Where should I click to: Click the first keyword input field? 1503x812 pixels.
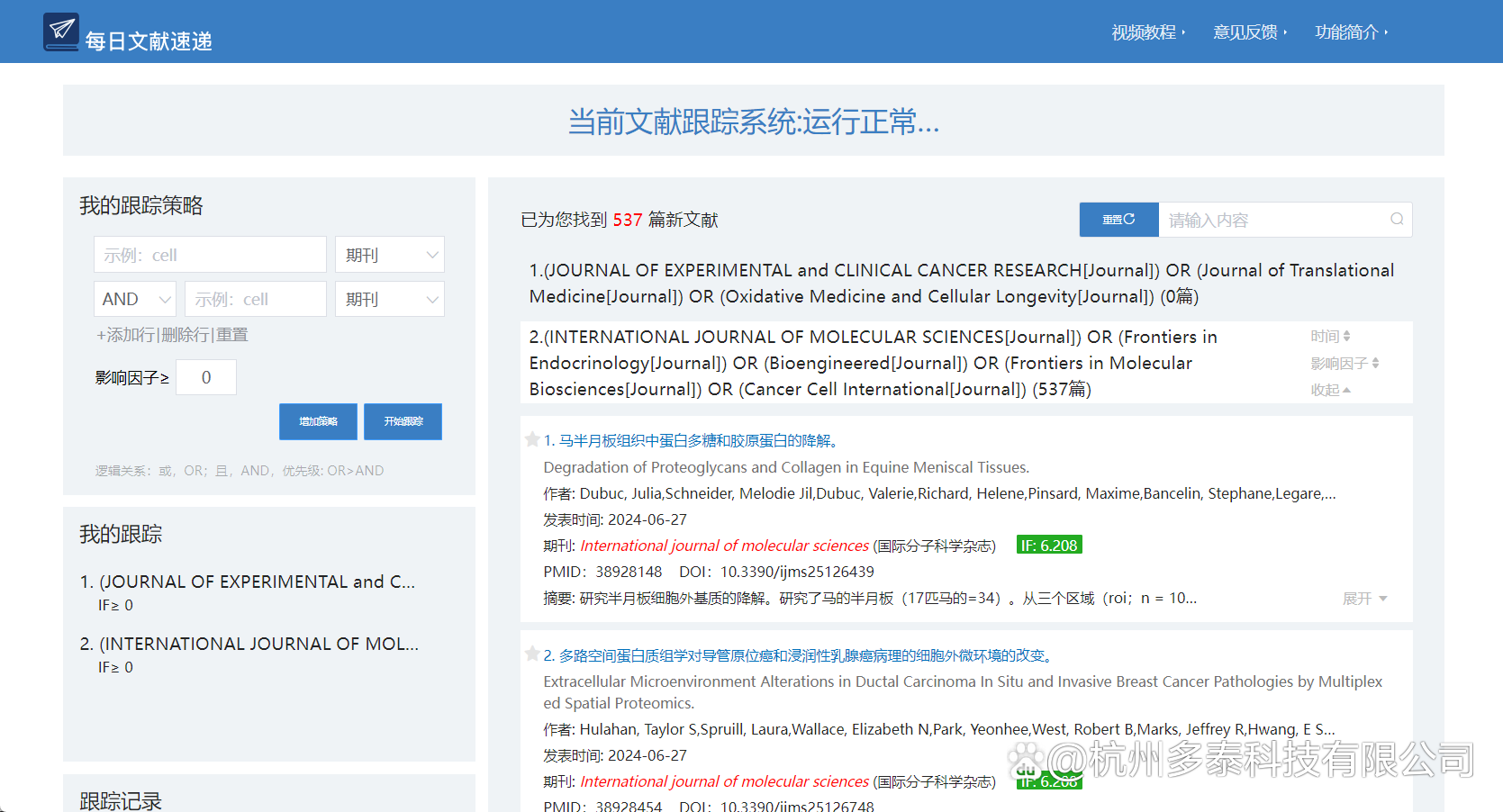click(x=210, y=255)
